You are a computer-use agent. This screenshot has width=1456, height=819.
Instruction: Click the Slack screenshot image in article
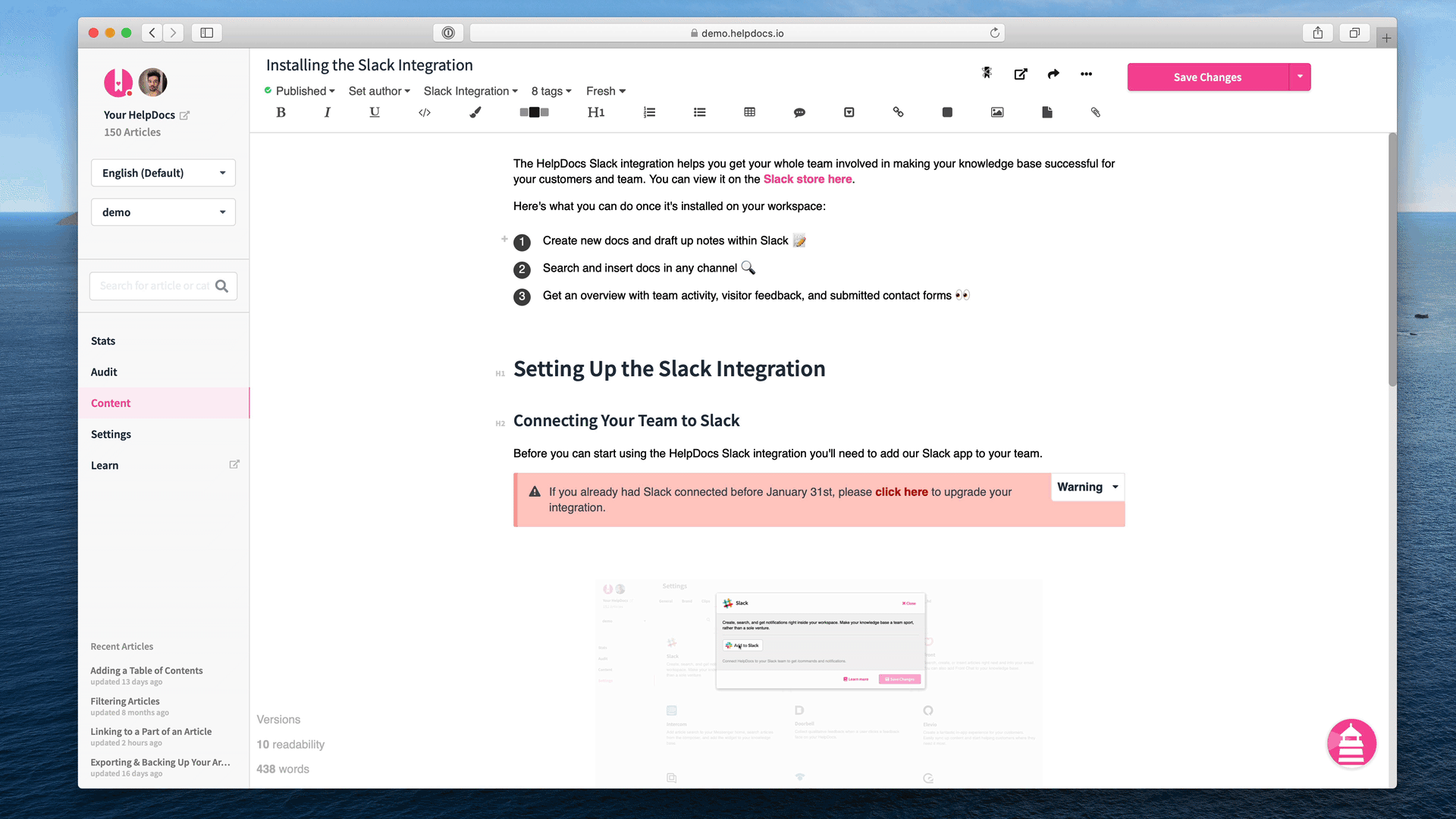click(x=819, y=682)
